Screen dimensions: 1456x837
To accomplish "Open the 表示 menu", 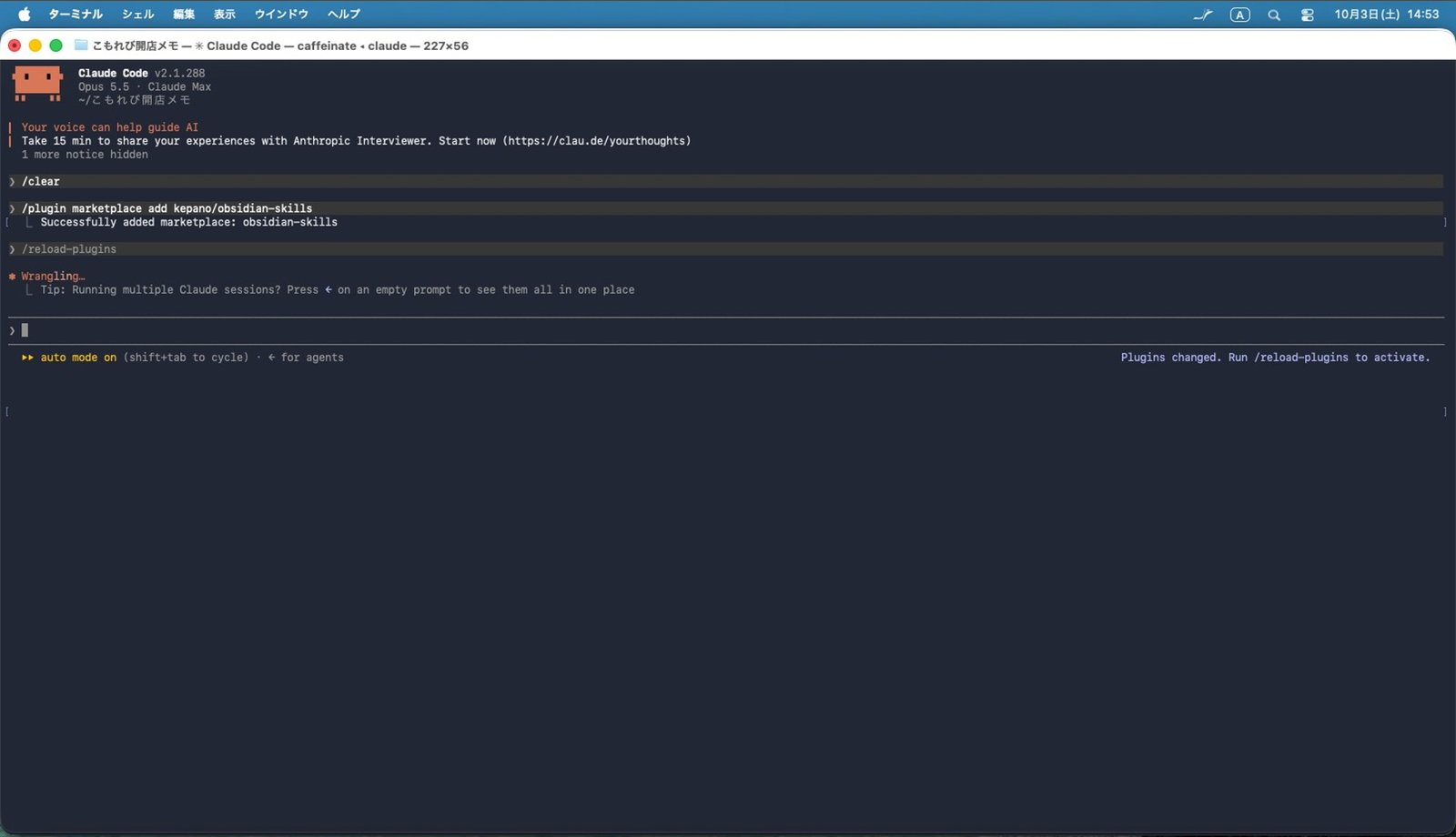I will 225,14.
